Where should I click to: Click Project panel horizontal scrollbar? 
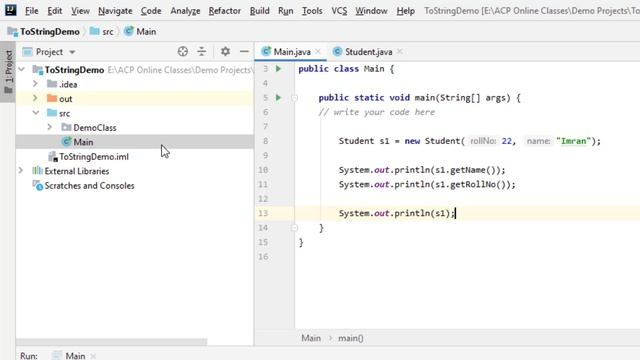pyautogui.click(x=111, y=341)
